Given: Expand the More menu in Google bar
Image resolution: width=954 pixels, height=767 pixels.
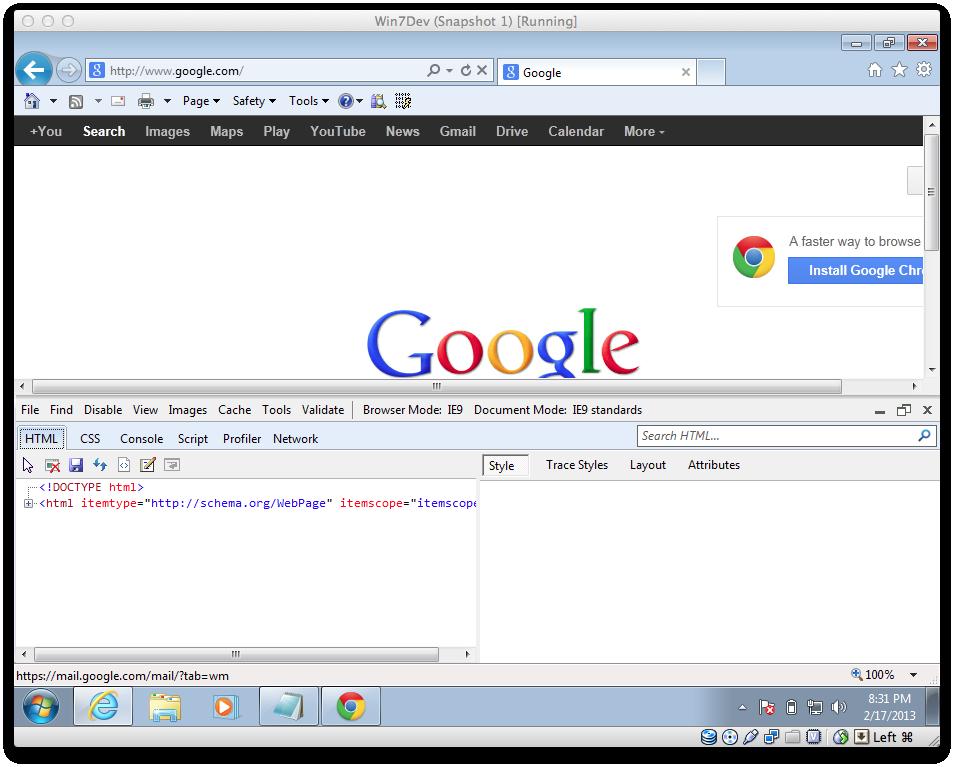Looking at the screenshot, I should point(644,131).
